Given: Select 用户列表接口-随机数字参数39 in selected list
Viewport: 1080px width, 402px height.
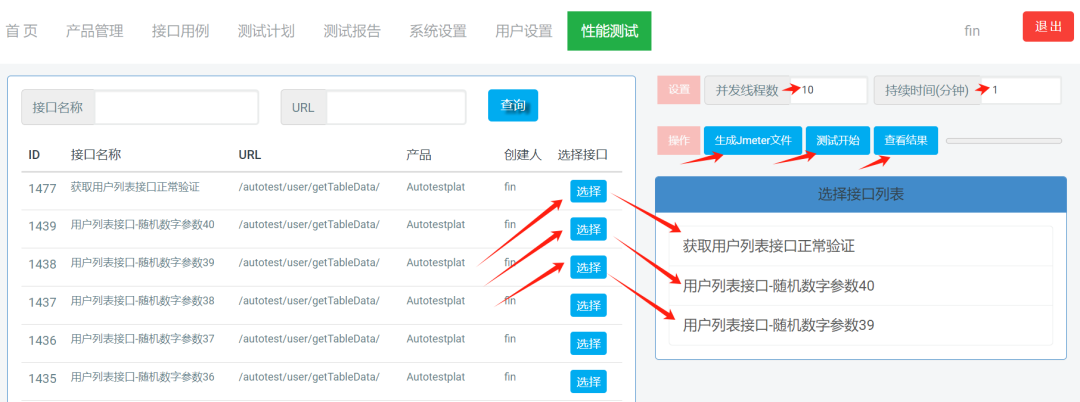Looking at the screenshot, I should (x=860, y=325).
